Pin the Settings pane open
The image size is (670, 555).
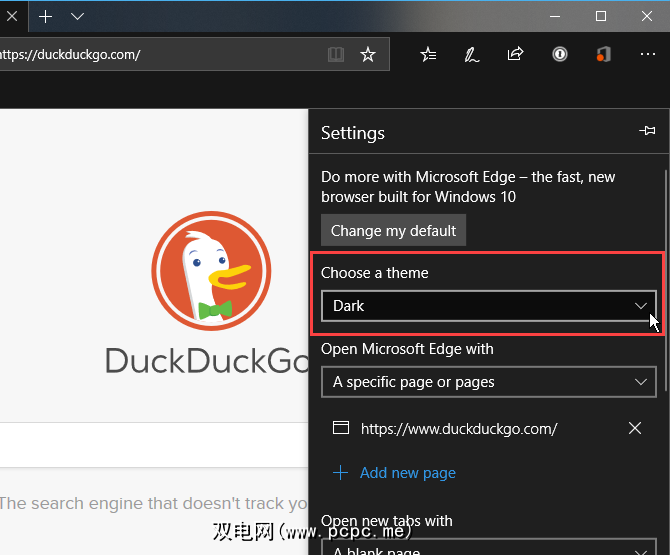click(x=647, y=131)
